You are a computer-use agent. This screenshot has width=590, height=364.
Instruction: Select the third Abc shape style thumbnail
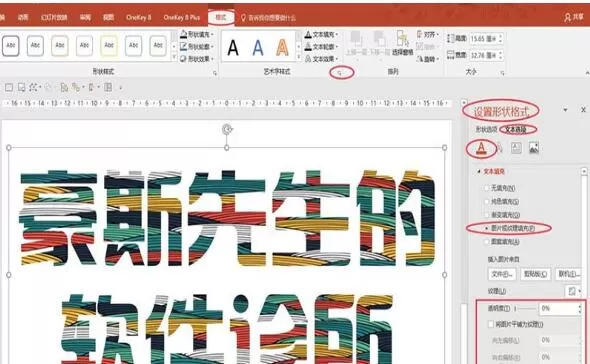60,46
